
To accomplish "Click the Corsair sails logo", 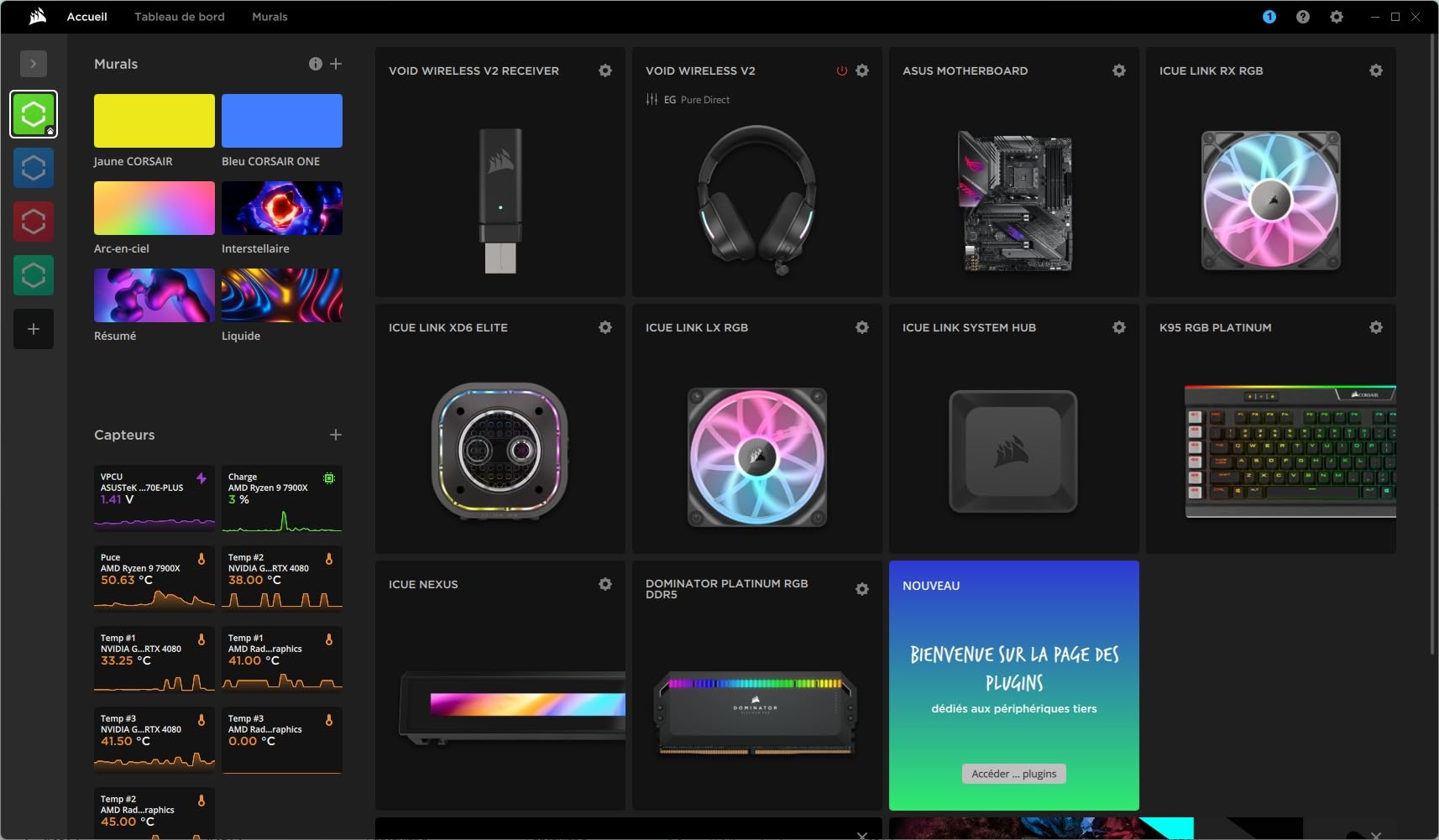I will pos(37,17).
